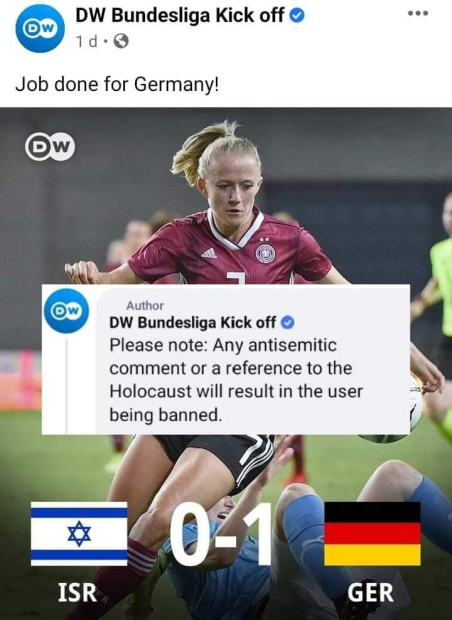Click the DFB crest on the jersey
Screen dimensions: 452x620
pyautogui.click(x=266, y=253)
